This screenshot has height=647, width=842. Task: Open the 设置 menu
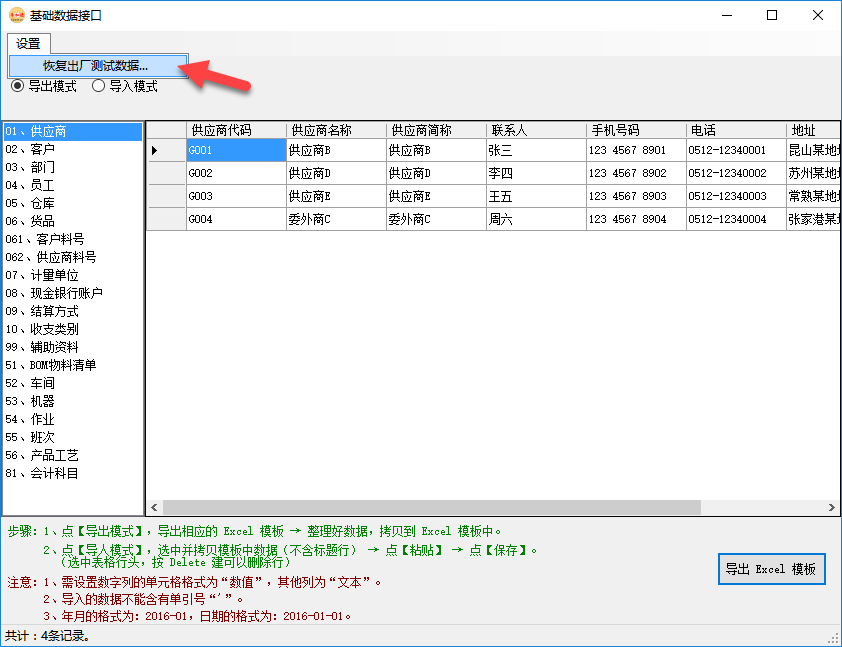pyautogui.click(x=28, y=43)
